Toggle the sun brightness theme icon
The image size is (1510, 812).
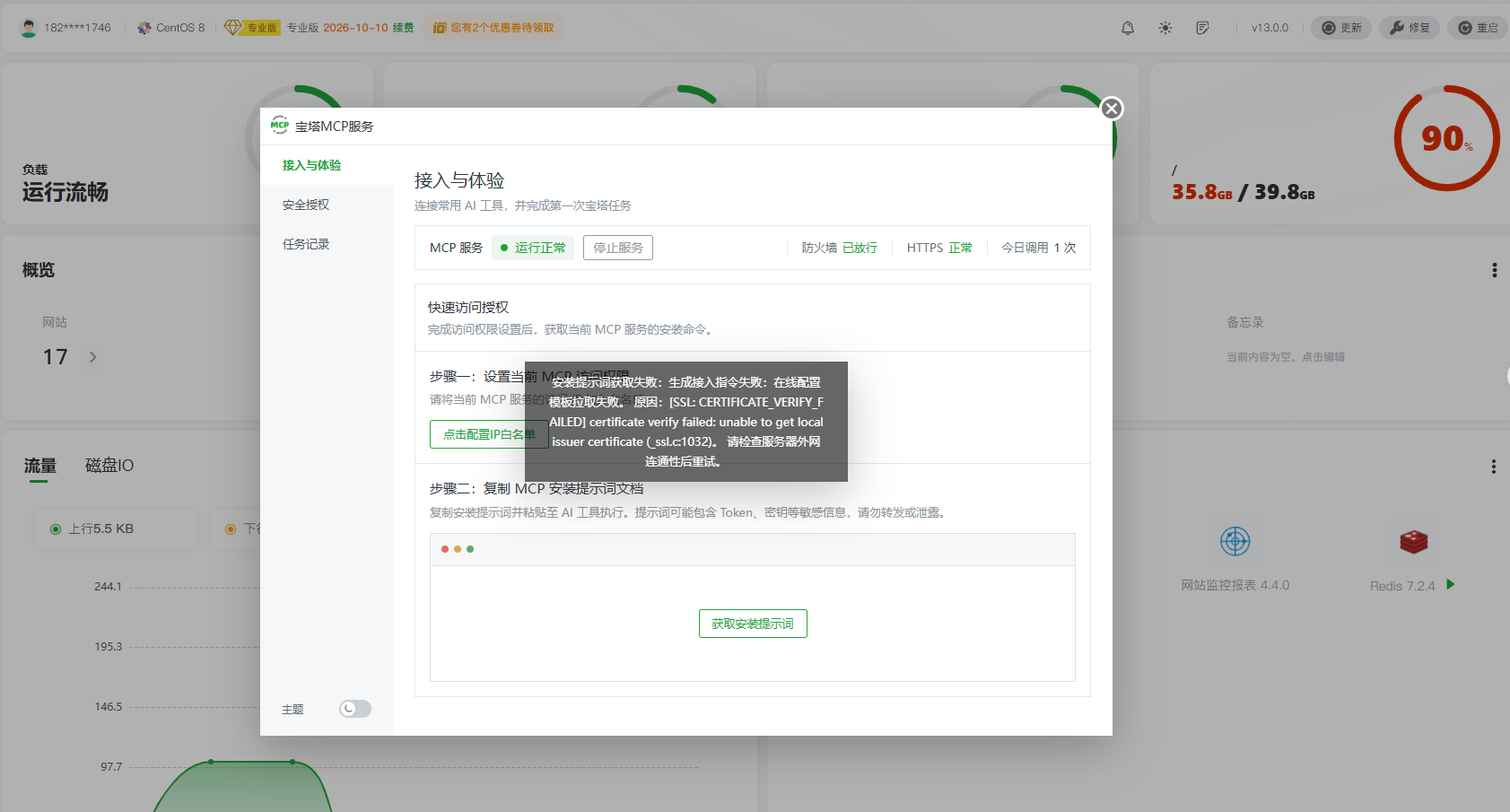coord(1165,28)
